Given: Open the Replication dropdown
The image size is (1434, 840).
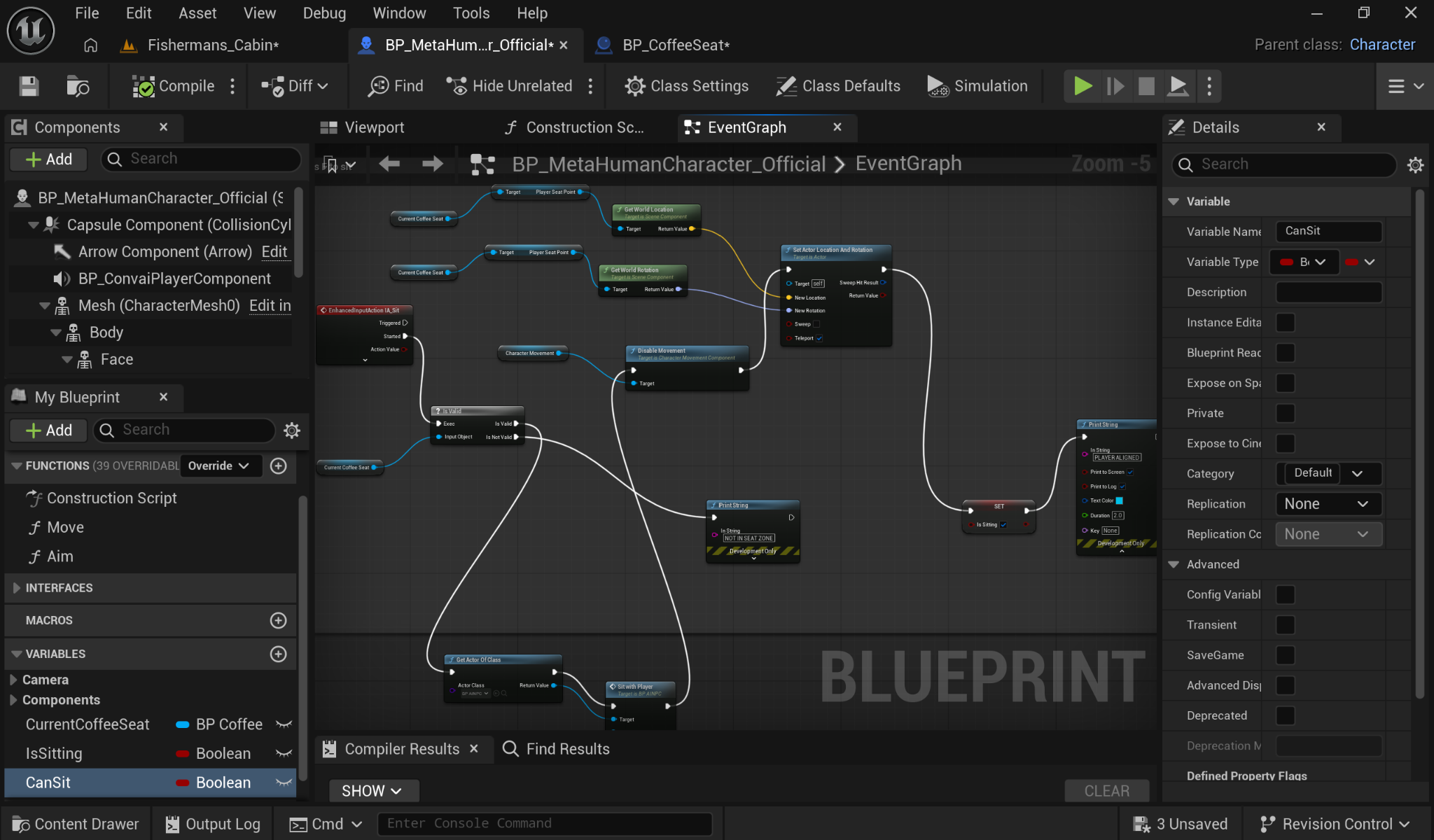Looking at the screenshot, I should point(1328,504).
